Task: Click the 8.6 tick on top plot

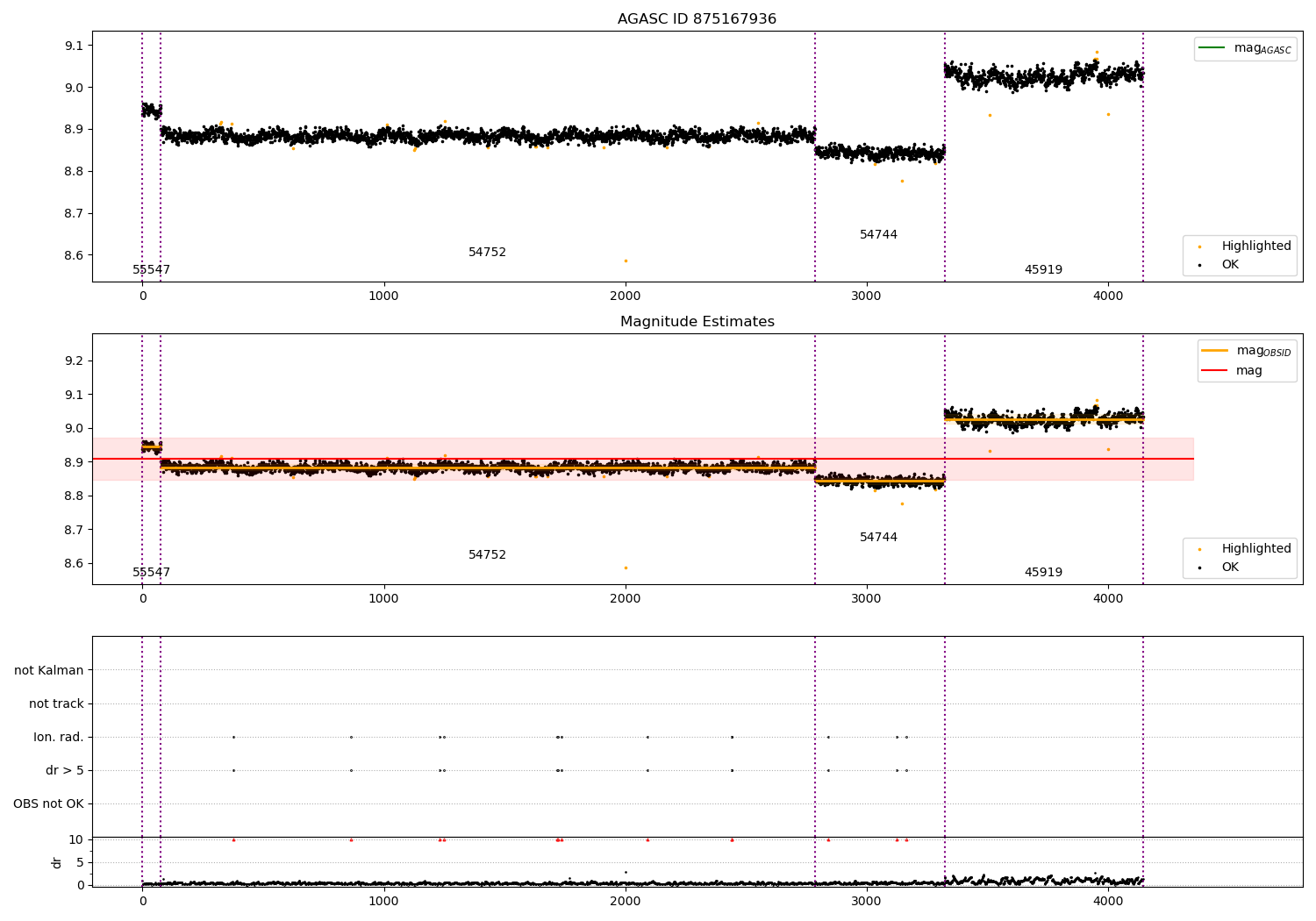Action: tap(75, 255)
